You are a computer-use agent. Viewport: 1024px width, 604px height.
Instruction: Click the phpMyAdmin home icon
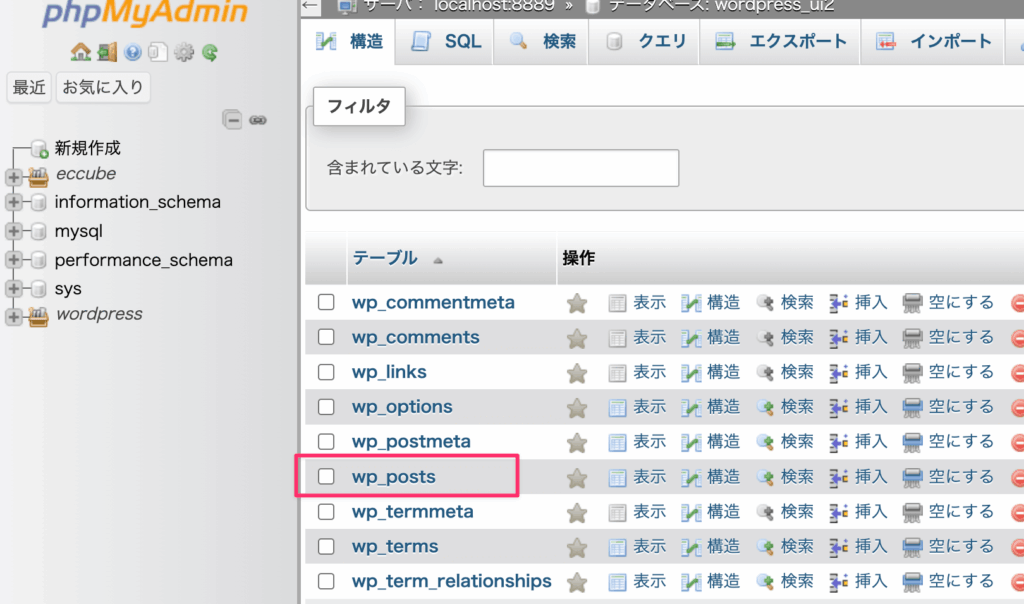pos(81,52)
